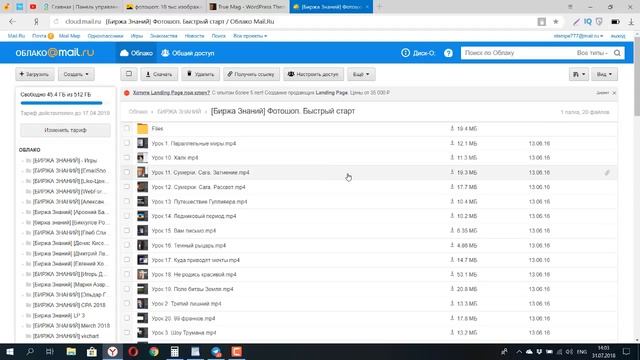Open the Все проекты dropdown
Image resolution: width=640 pixels, height=360 pixels.
coord(250,36)
